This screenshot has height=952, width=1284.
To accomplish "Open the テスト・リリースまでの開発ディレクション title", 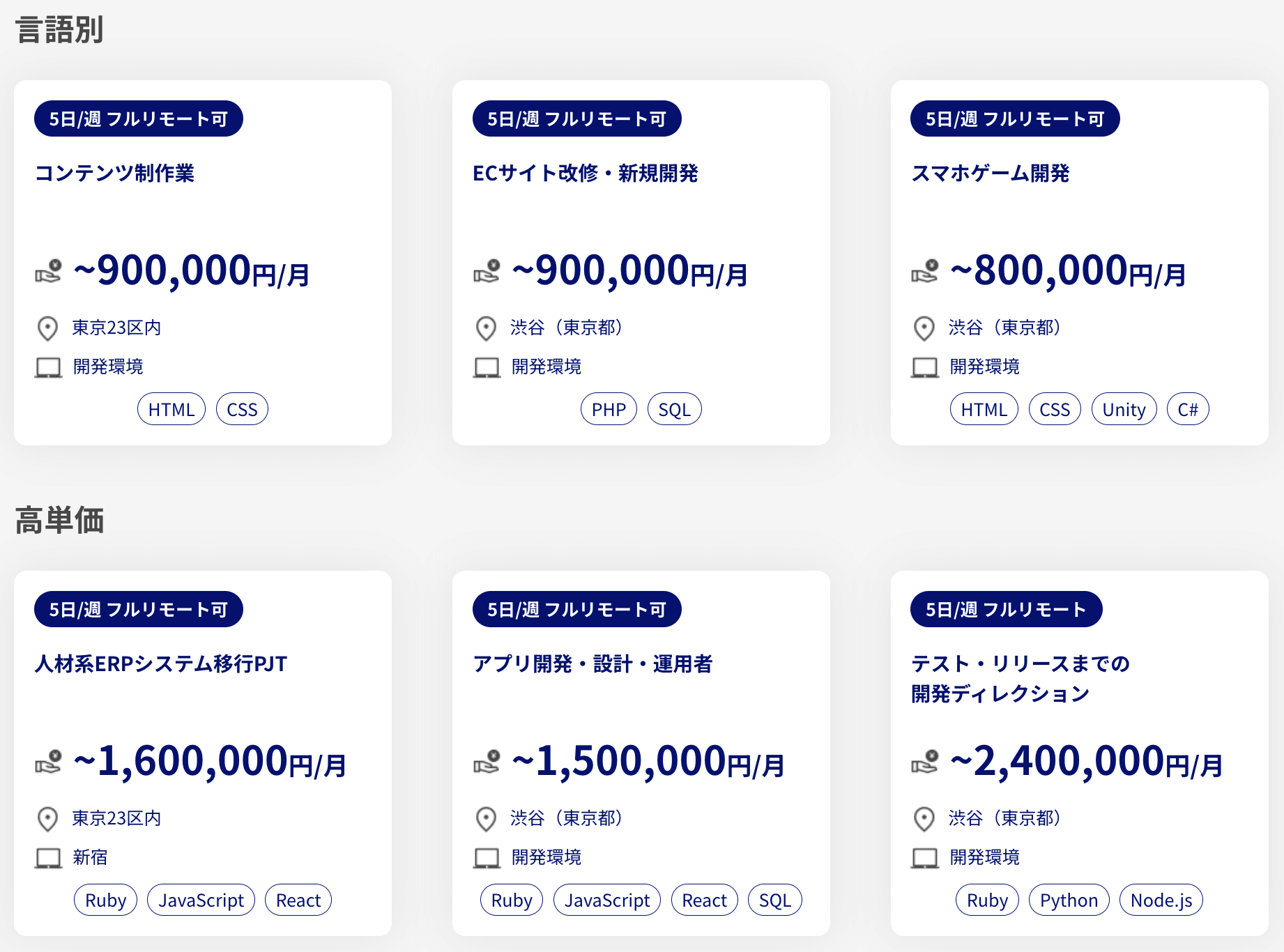I will tap(1021, 678).
